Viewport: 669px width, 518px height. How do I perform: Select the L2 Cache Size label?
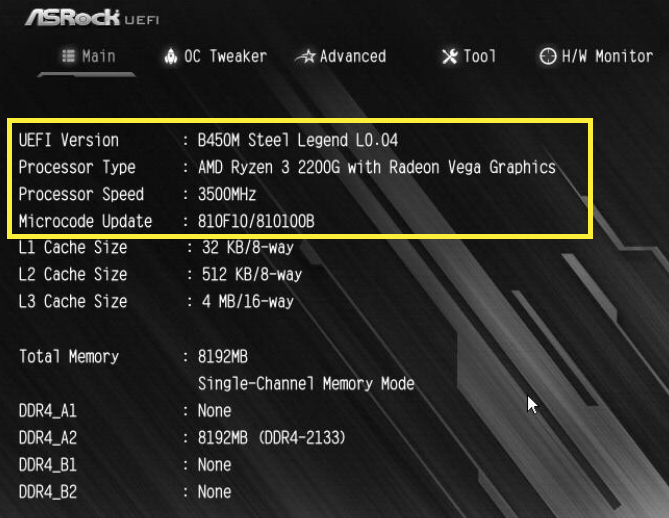pos(73,274)
